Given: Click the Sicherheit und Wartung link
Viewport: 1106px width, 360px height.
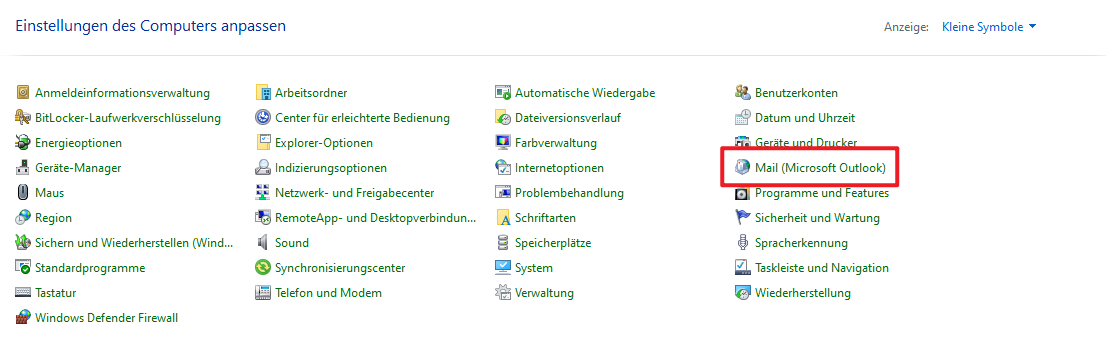Looking at the screenshot, I should click(817, 218).
